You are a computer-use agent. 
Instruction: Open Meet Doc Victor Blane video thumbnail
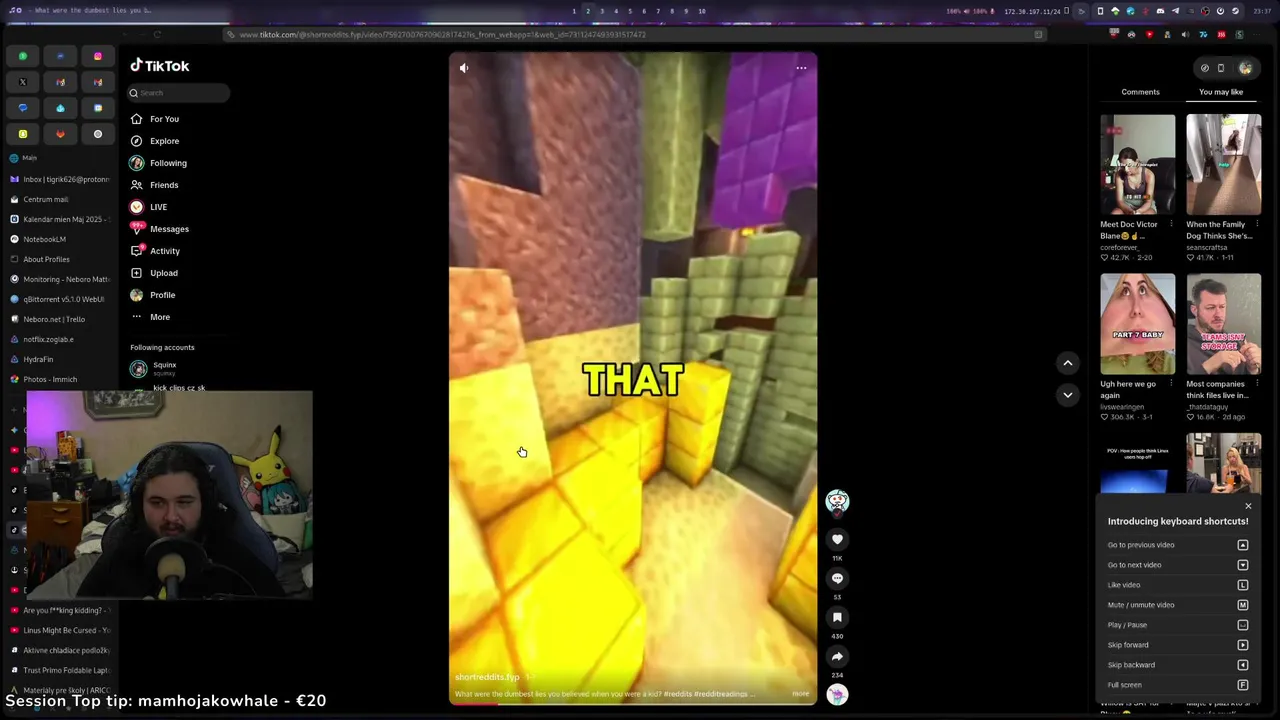pyautogui.click(x=1138, y=164)
